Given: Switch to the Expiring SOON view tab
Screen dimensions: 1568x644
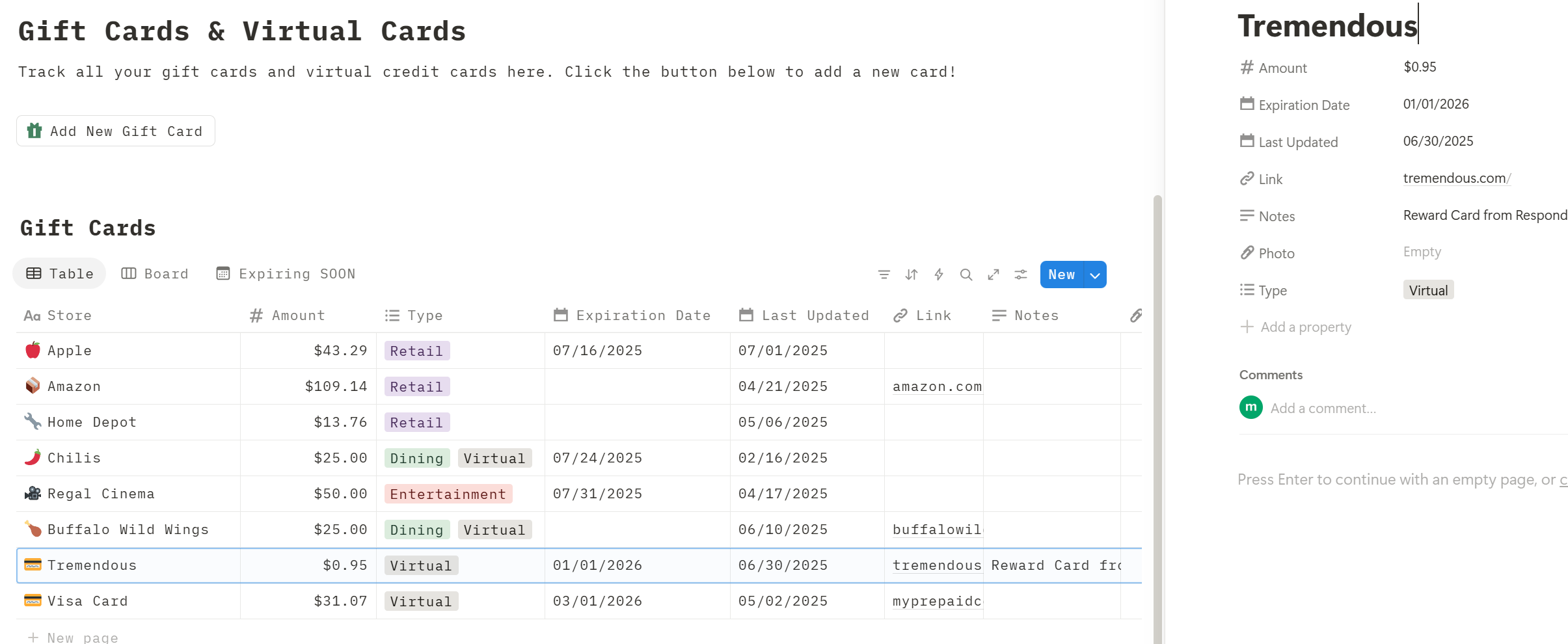Looking at the screenshot, I should click(286, 274).
